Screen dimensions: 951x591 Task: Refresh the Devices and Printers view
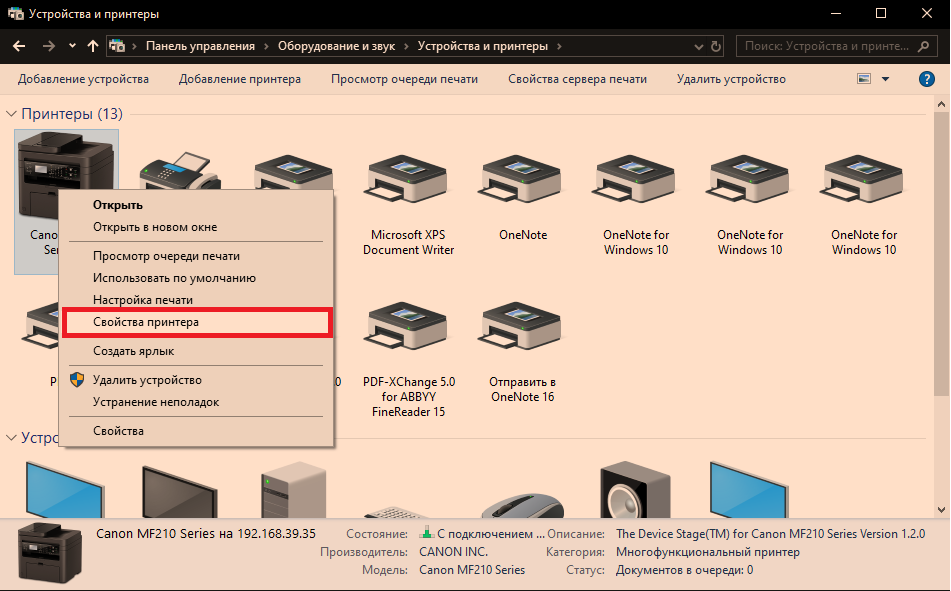716,46
